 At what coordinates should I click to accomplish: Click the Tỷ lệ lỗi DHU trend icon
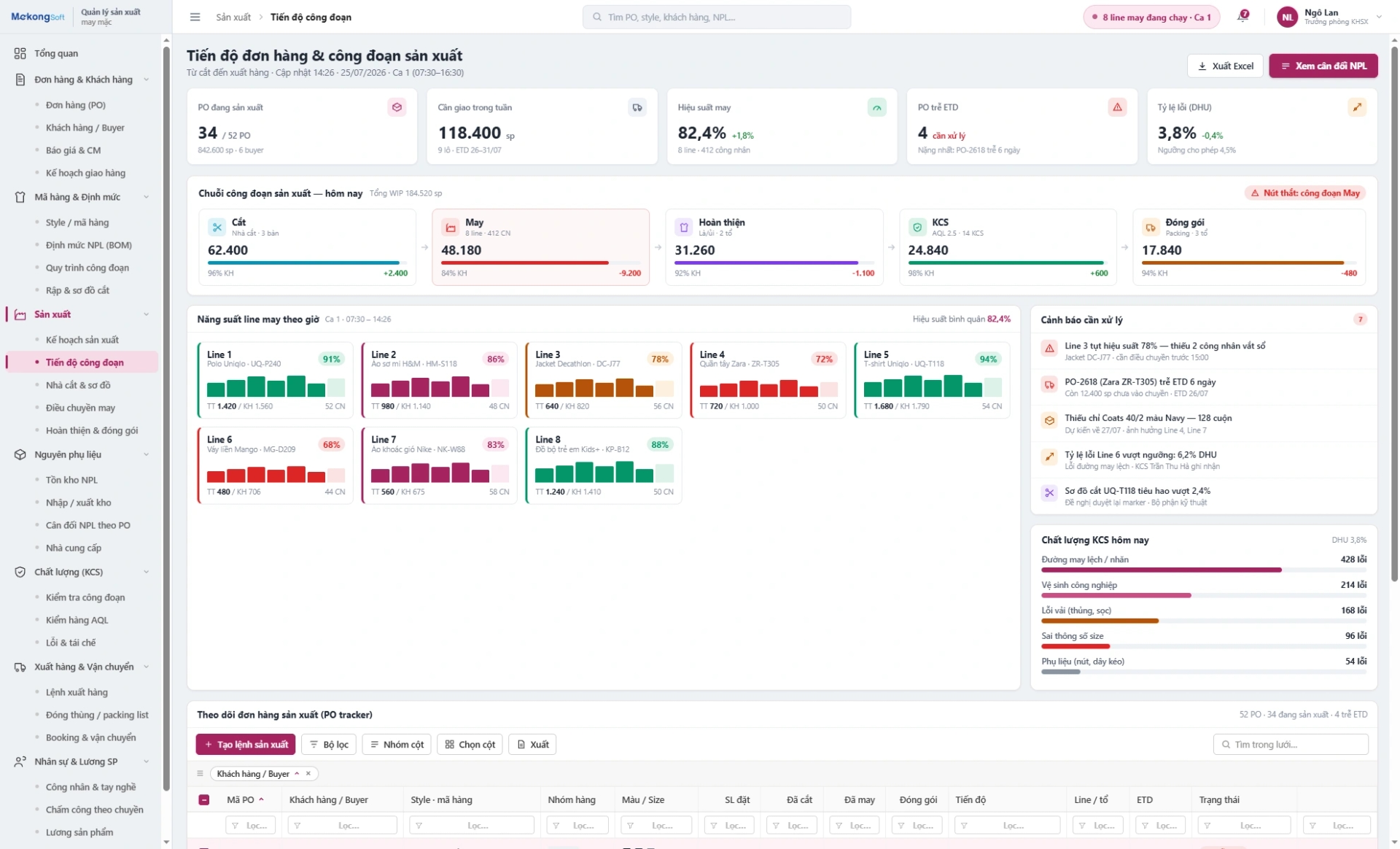(x=1357, y=107)
